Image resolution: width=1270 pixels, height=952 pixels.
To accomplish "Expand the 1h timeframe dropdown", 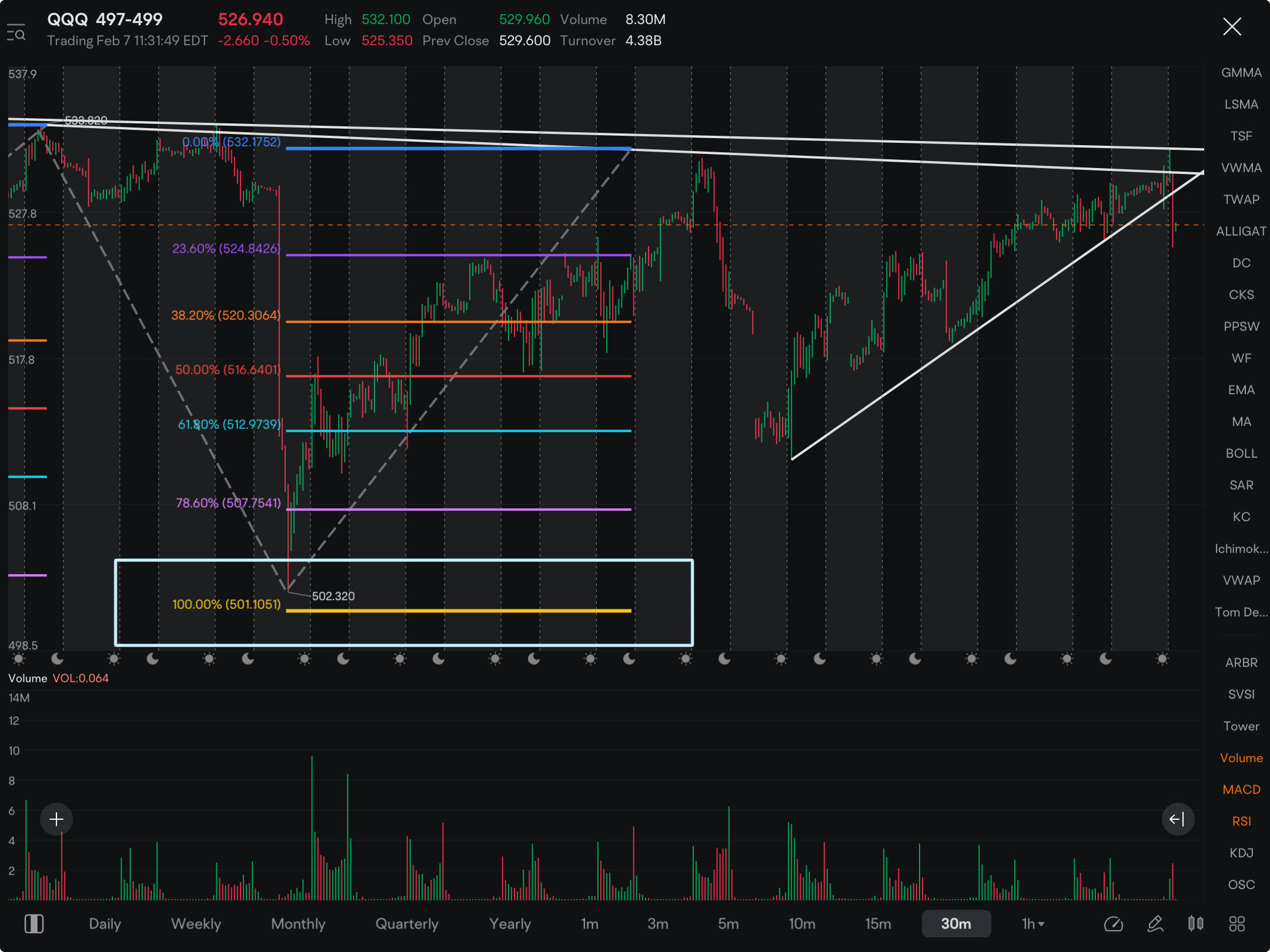I will click(1033, 924).
